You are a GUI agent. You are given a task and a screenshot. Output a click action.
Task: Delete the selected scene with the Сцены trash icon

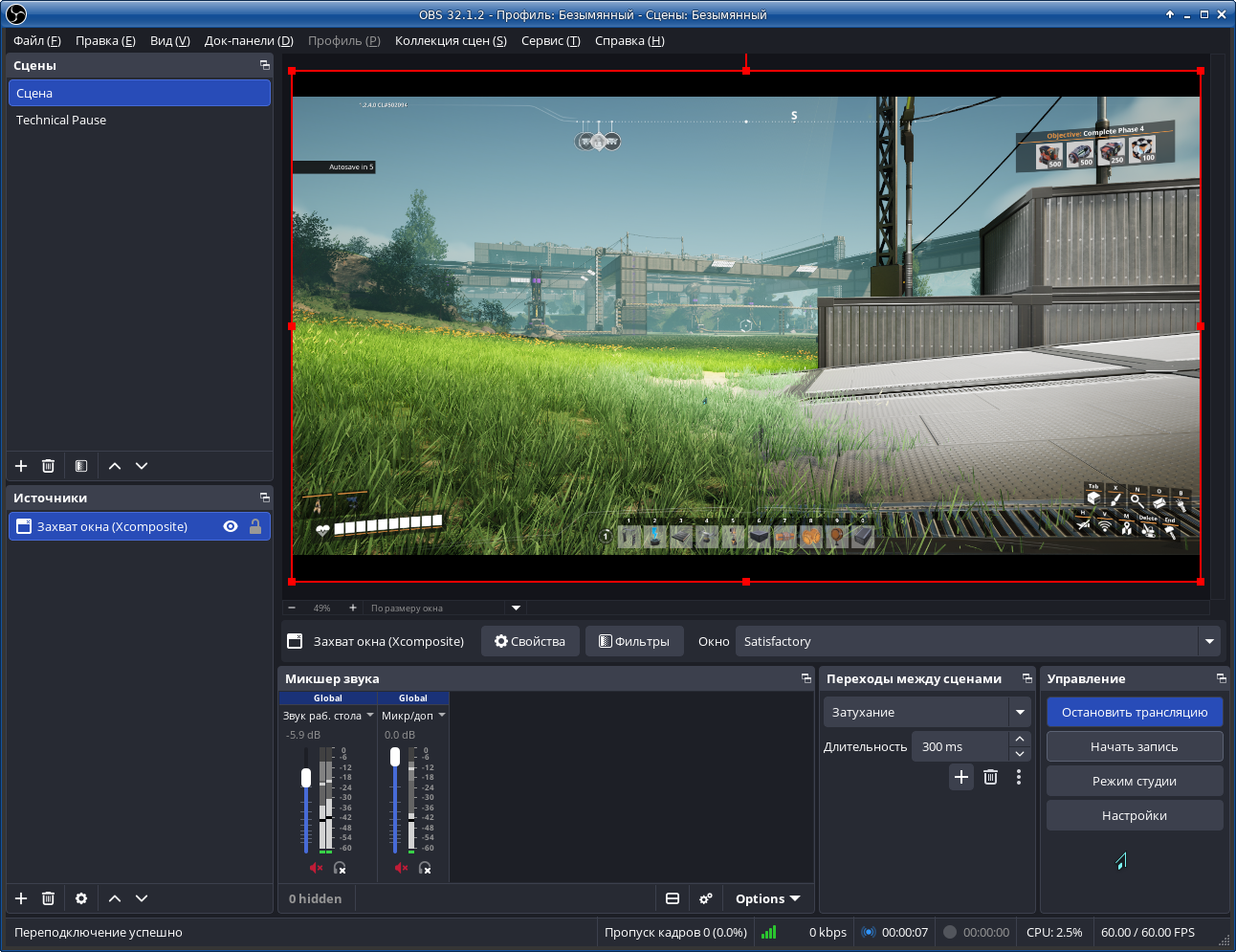pos(48,466)
